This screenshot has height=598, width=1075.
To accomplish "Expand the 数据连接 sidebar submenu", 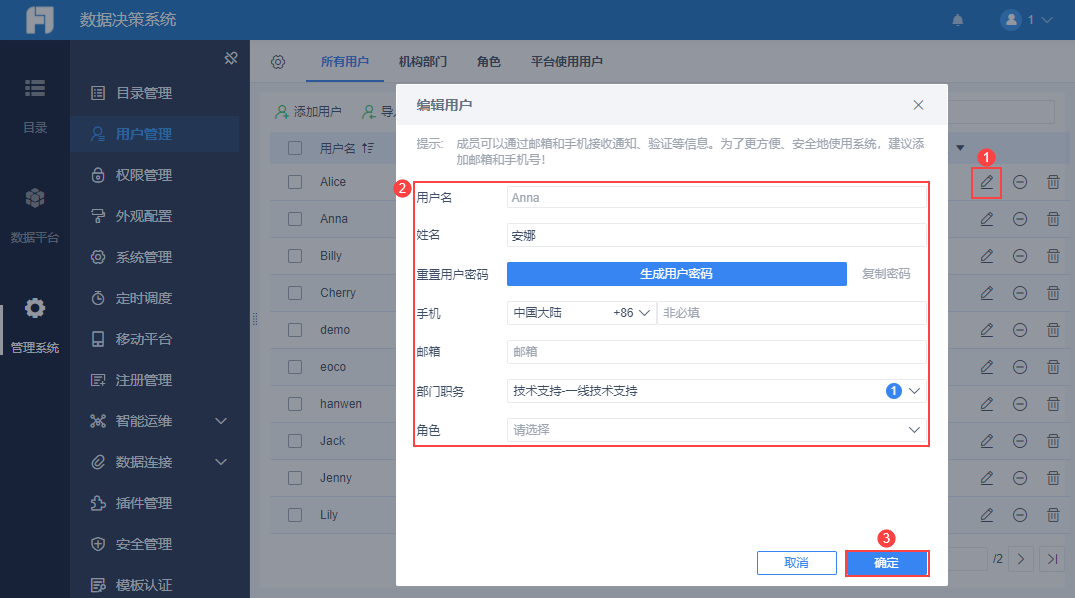I will (221, 462).
